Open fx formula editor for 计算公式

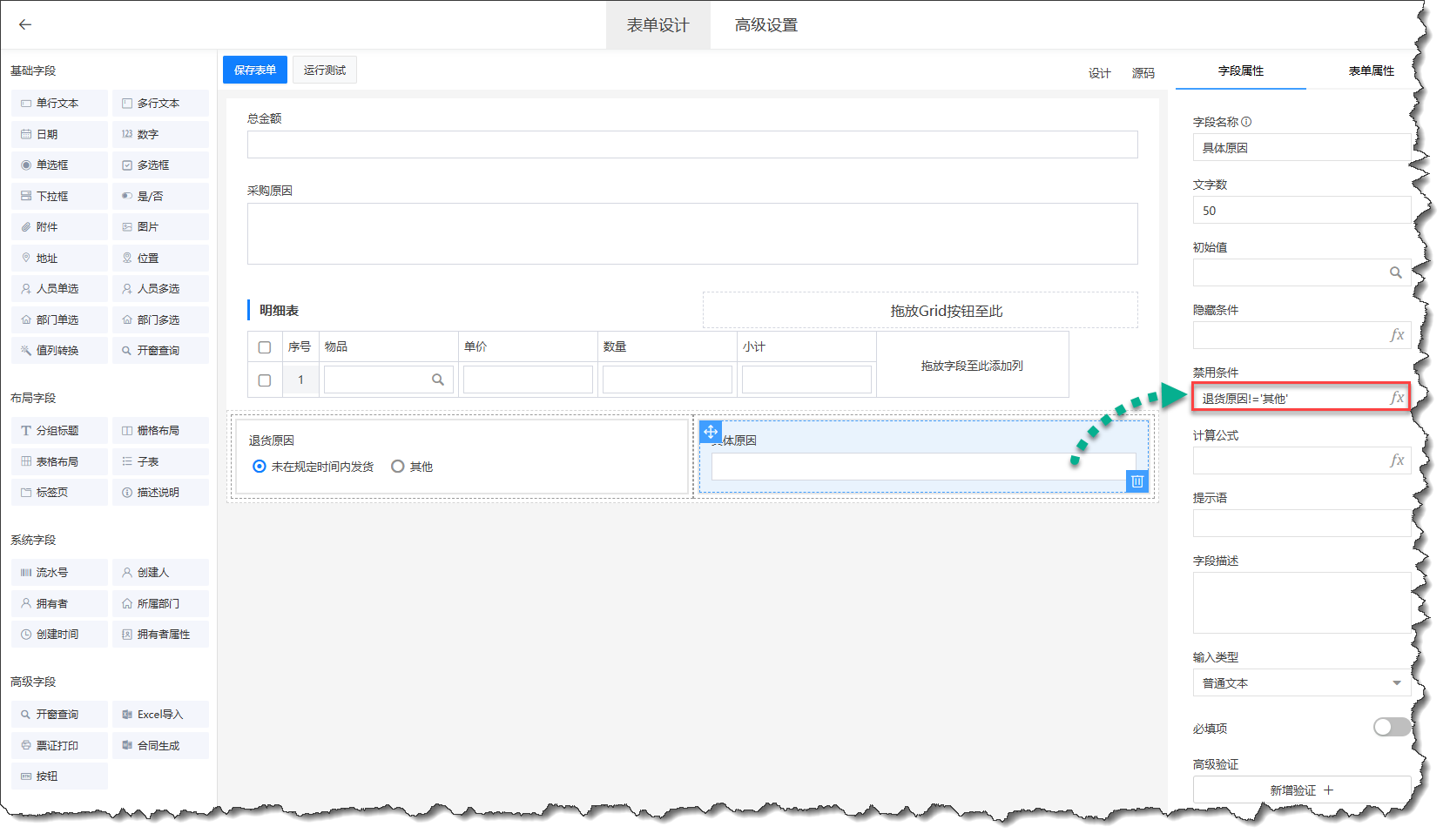click(1397, 460)
